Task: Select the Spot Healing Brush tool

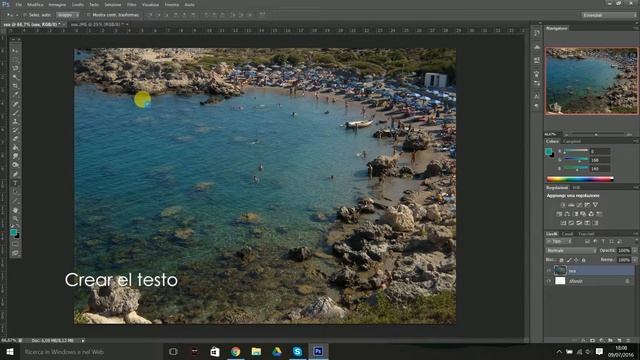Action: pos(15,104)
